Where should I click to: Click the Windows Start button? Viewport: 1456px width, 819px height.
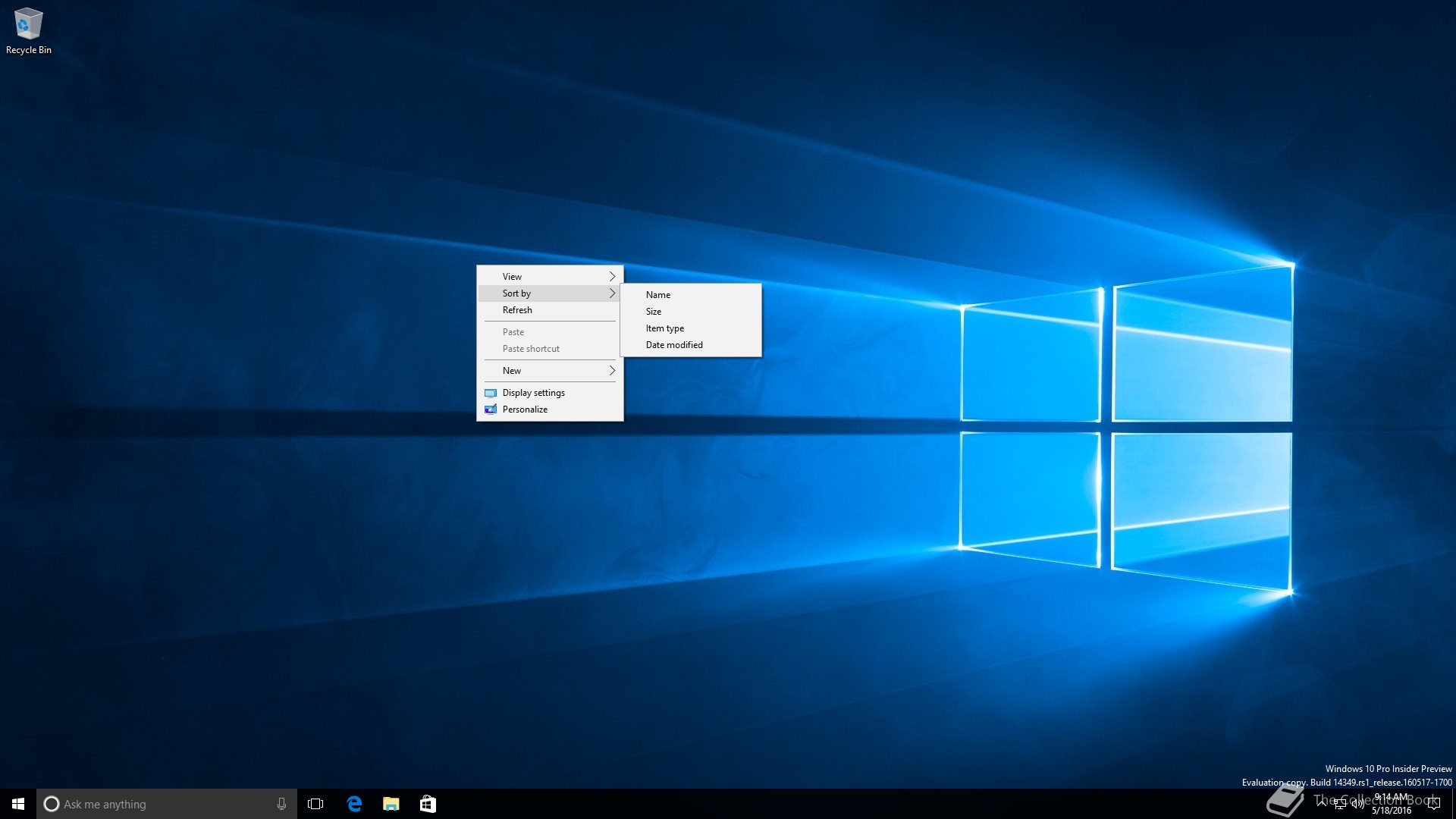18,804
